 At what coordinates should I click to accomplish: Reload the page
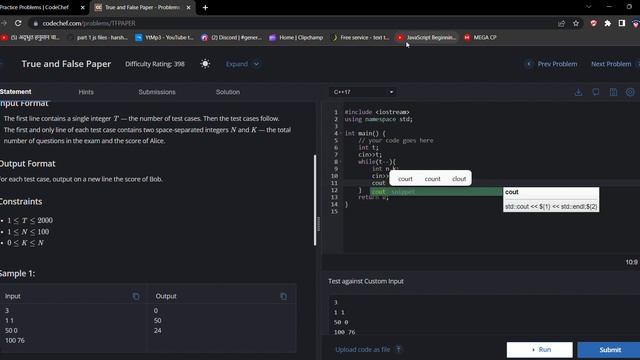tap(18, 23)
